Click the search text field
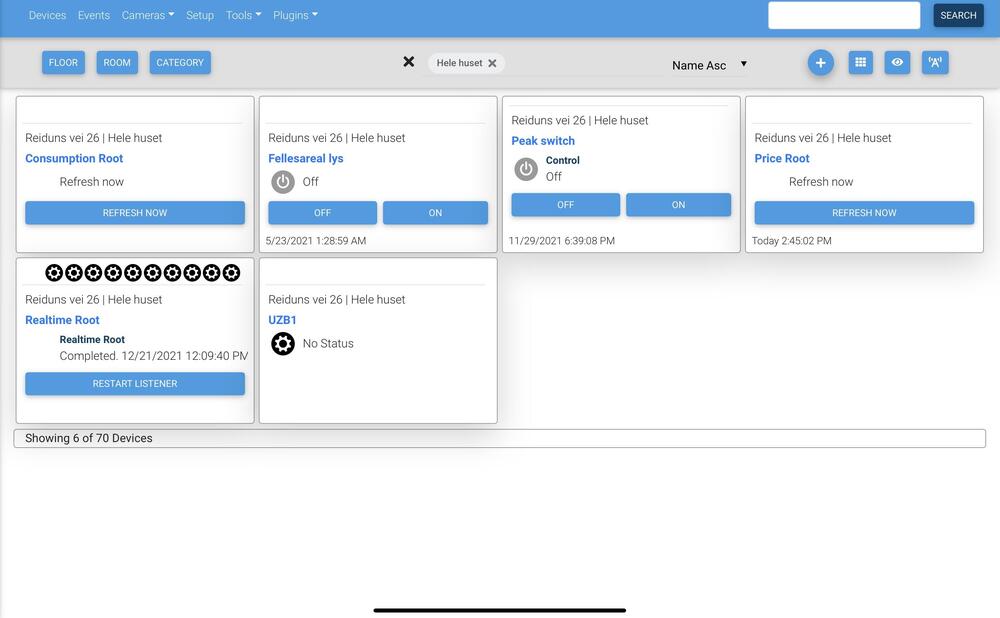This screenshot has width=1000, height=618. tap(843, 15)
